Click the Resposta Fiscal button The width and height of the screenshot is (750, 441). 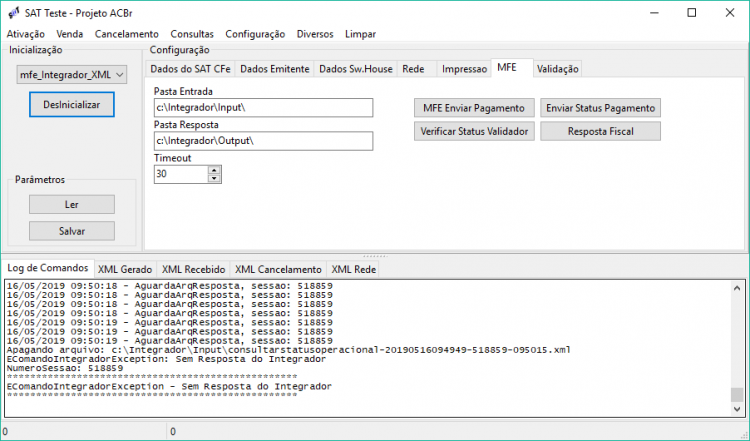tap(601, 132)
